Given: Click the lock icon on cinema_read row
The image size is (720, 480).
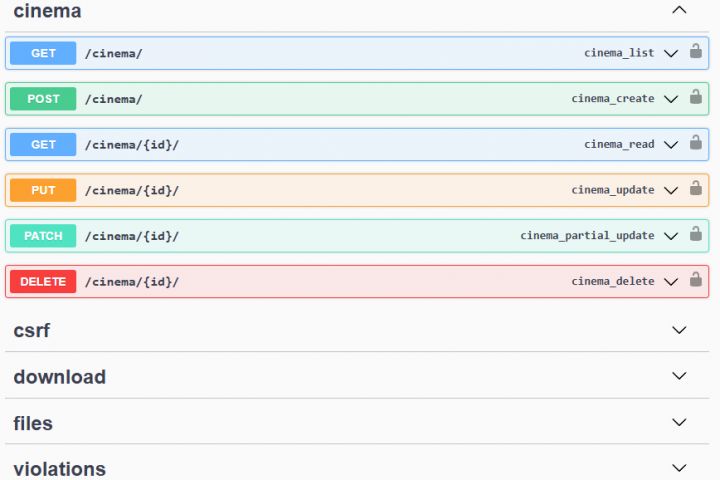Looking at the screenshot, I should tap(695, 143).
